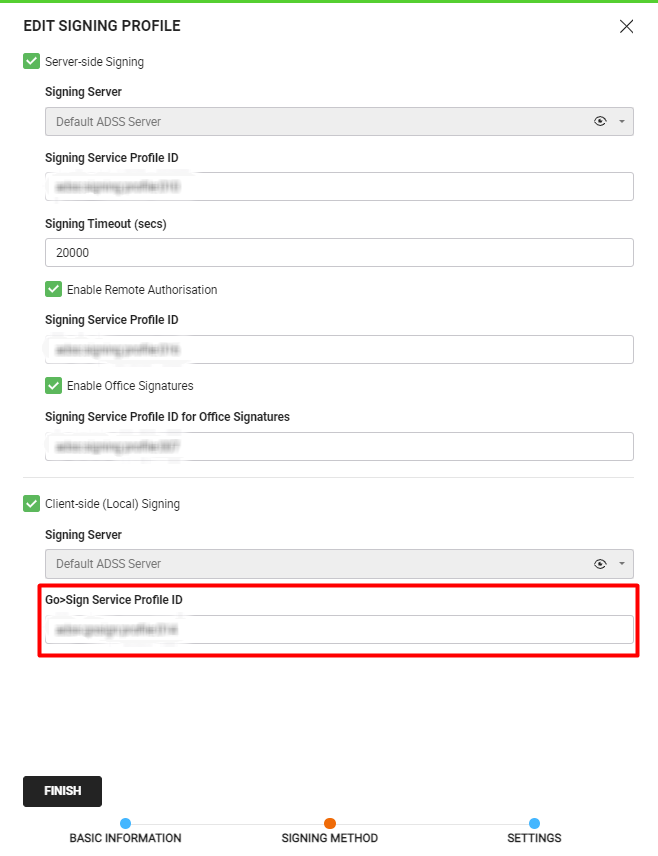658x856 pixels.
Task: Open the client-side Signing Server dropdown arrow
Action: (621, 563)
